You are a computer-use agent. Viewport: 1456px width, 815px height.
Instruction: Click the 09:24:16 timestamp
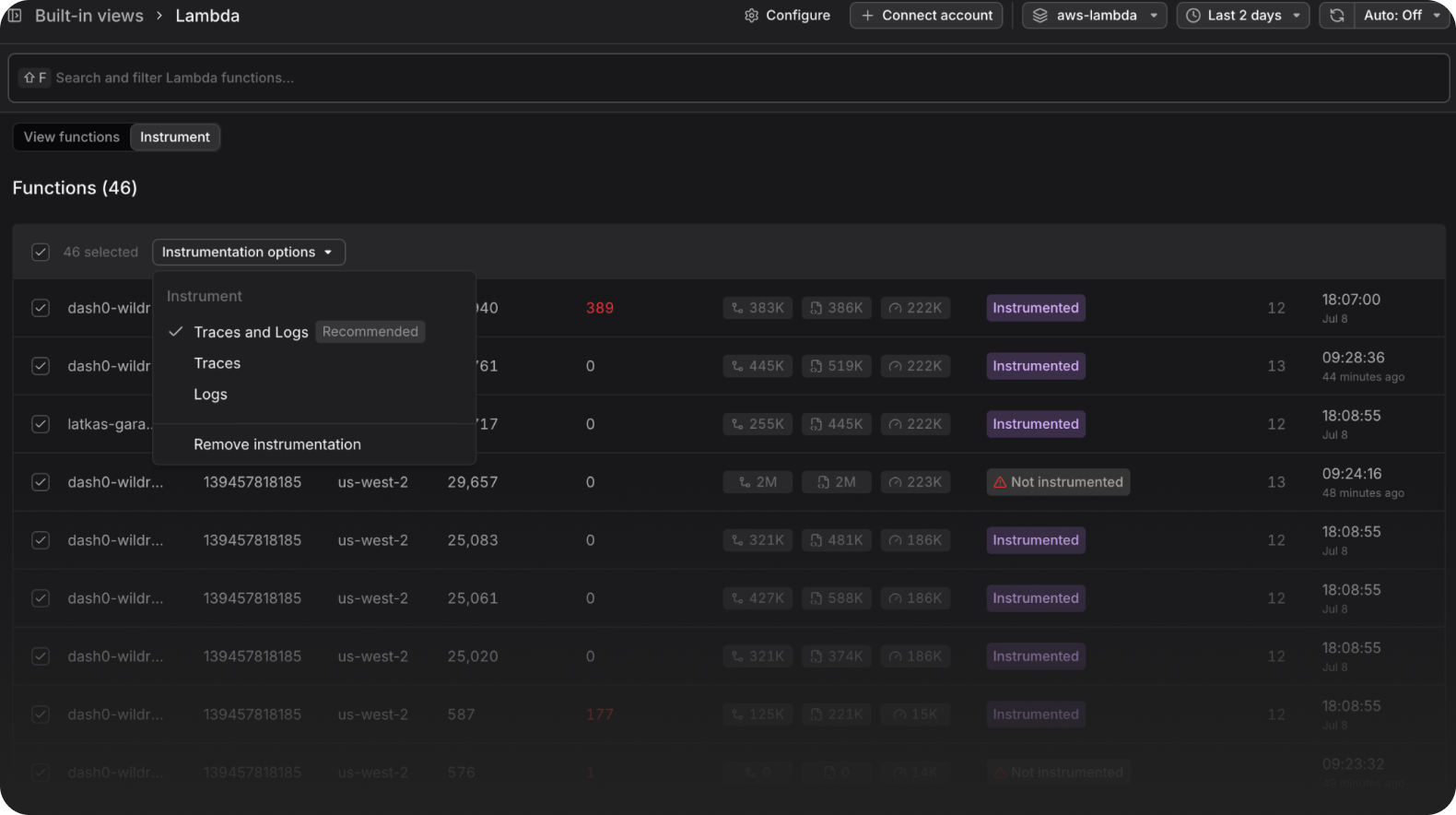click(1352, 474)
